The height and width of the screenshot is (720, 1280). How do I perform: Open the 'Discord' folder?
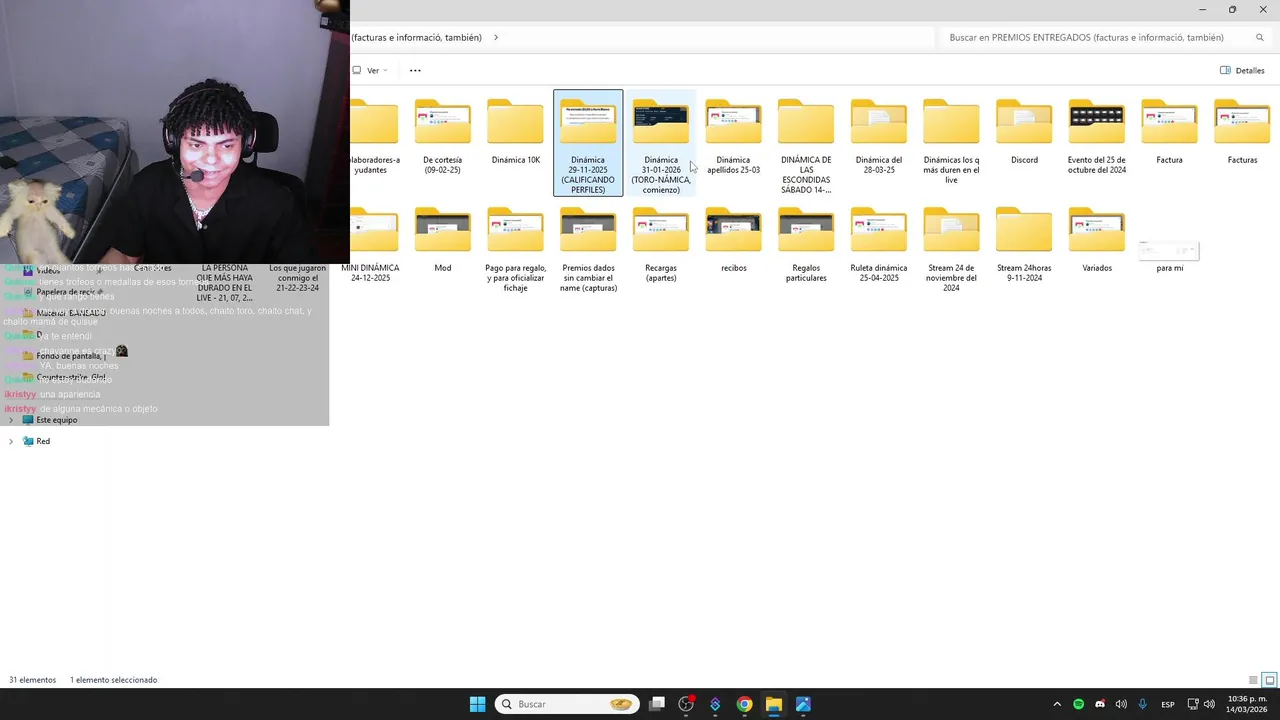[1024, 132]
